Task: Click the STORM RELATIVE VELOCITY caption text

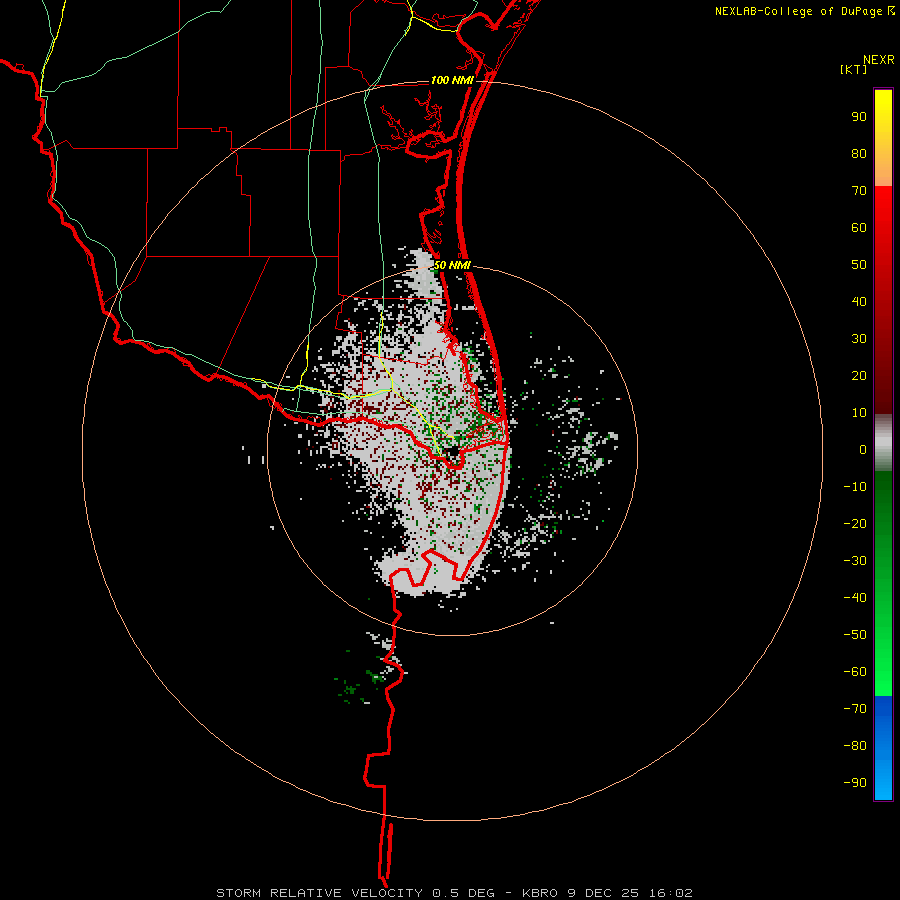Action: click(319, 893)
